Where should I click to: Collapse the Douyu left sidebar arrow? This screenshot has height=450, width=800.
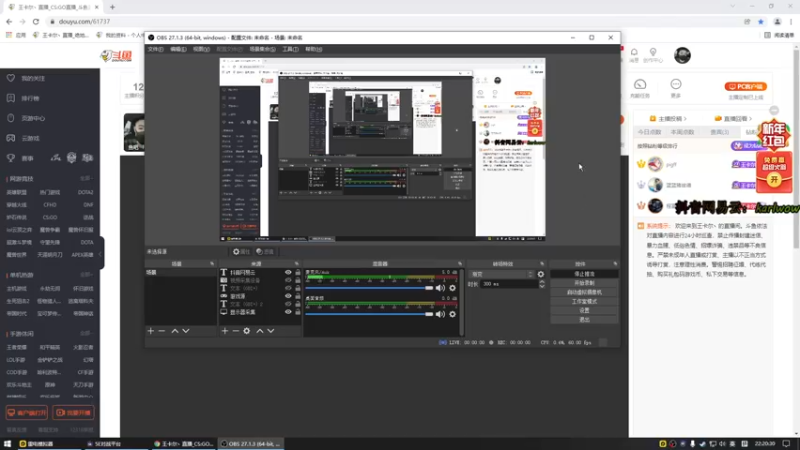coord(101,254)
